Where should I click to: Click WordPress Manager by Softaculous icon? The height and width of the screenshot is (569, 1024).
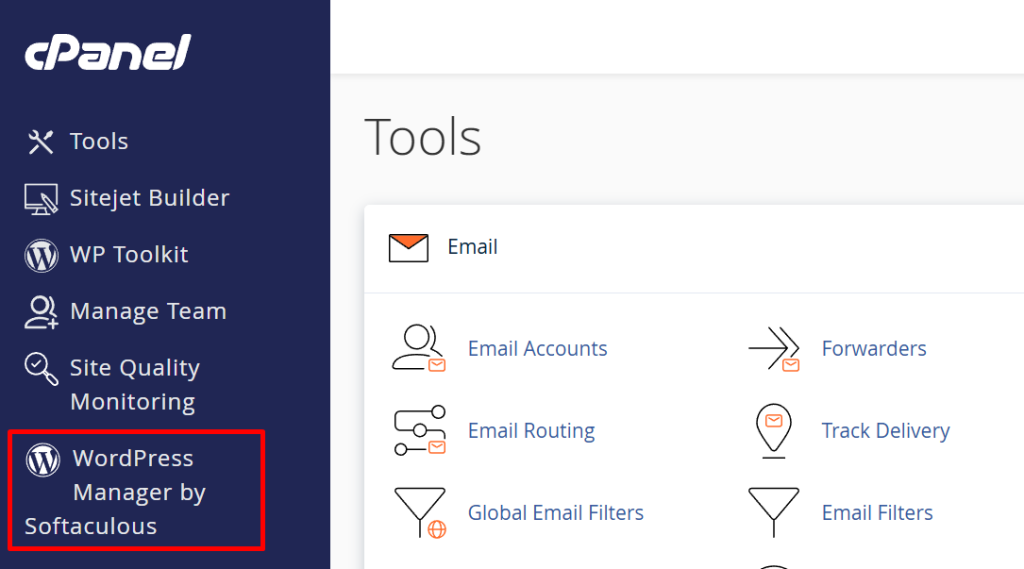click(x=43, y=460)
